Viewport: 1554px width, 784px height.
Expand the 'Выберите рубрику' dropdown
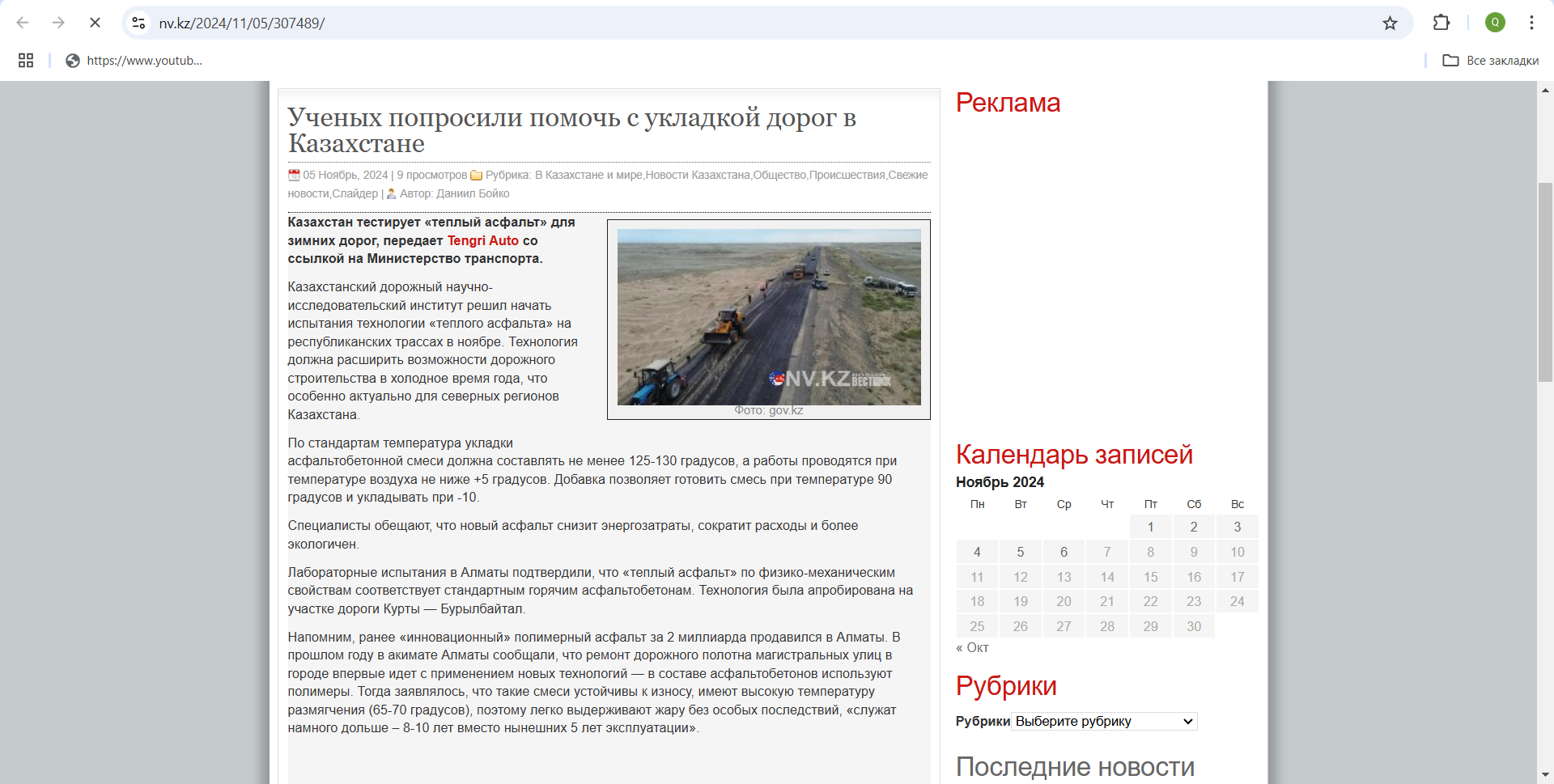tap(1104, 721)
